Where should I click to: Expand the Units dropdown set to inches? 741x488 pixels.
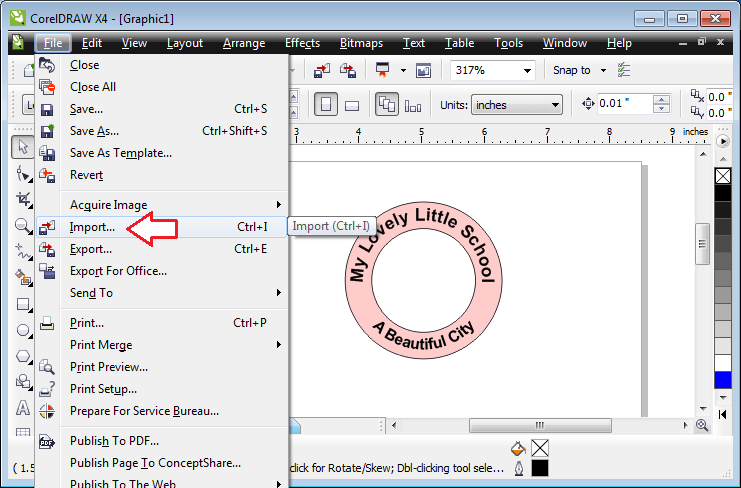pyautogui.click(x=556, y=105)
